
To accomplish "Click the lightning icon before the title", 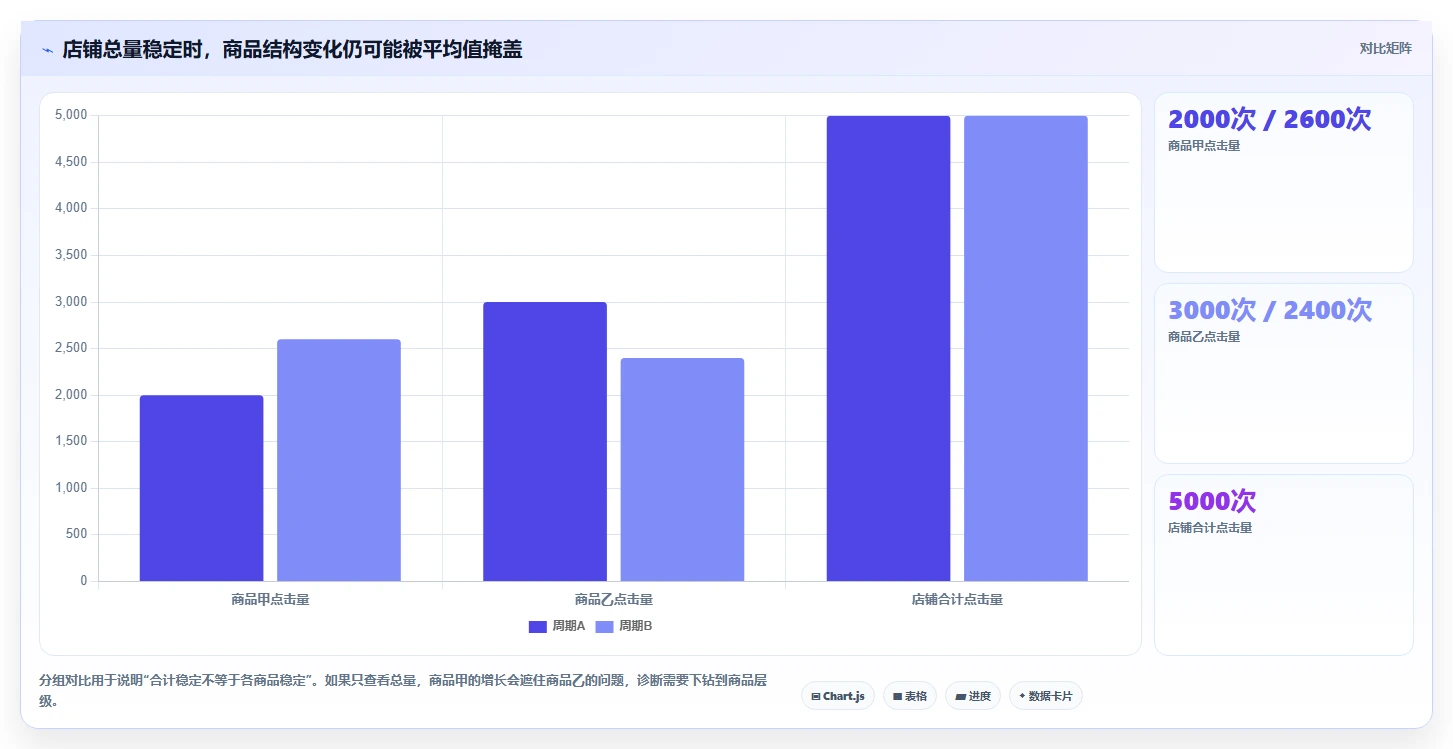I will [x=47, y=50].
